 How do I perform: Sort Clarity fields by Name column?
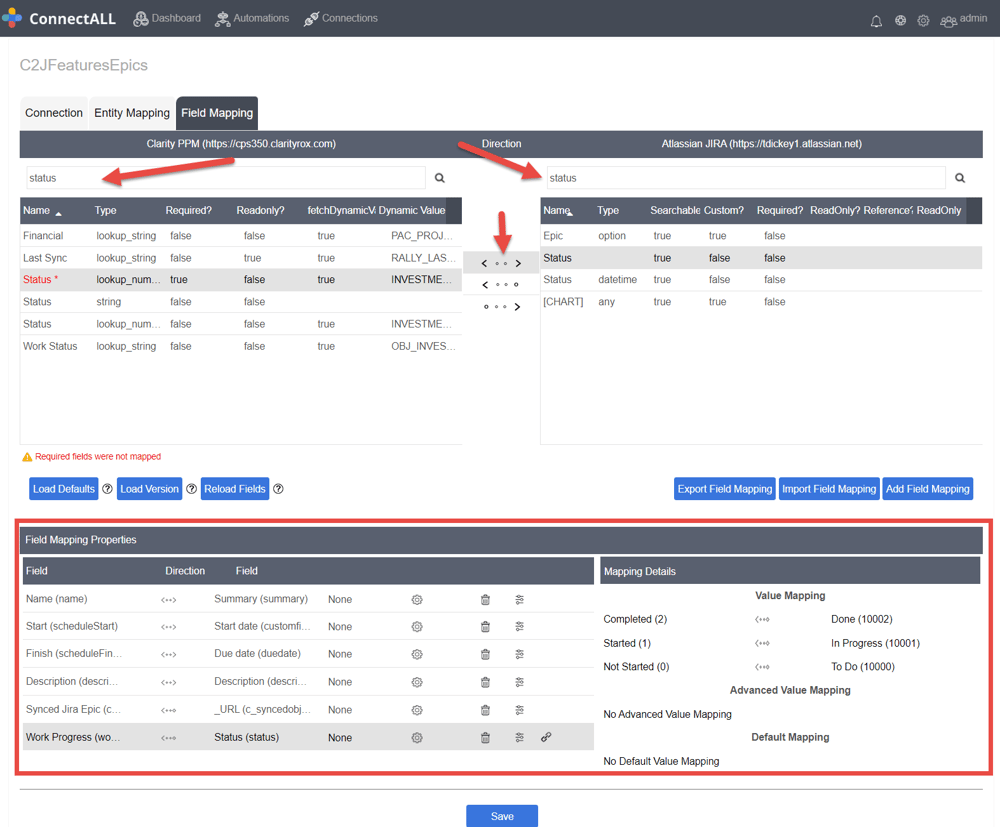click(x=42, y=210)
